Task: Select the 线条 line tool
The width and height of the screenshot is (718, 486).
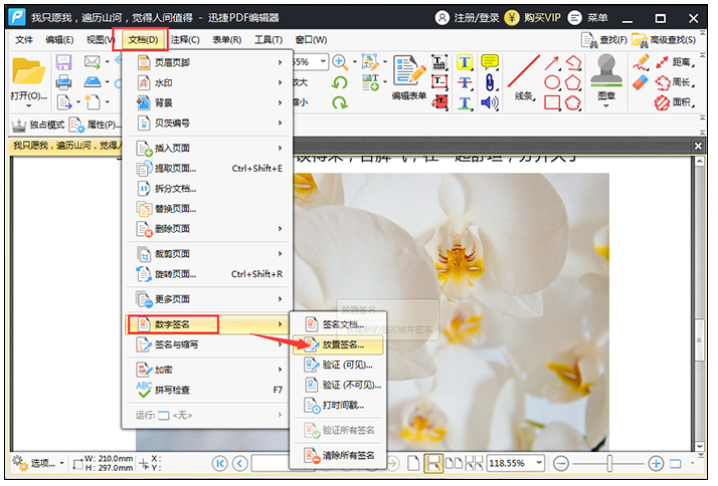Action: coord(524,77)
